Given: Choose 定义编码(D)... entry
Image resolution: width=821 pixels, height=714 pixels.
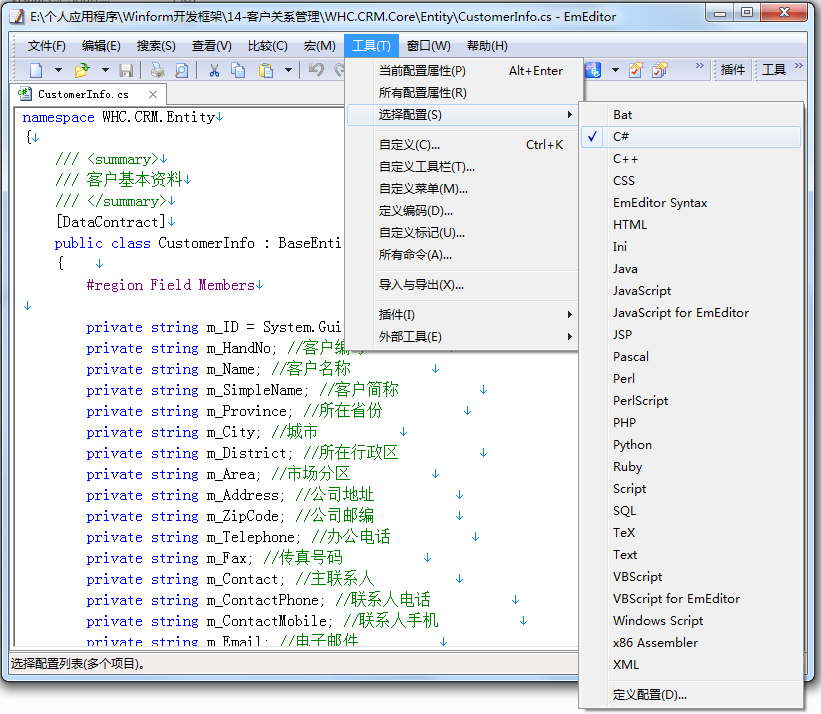Looking at the screenshot, I should click(463, 211).
